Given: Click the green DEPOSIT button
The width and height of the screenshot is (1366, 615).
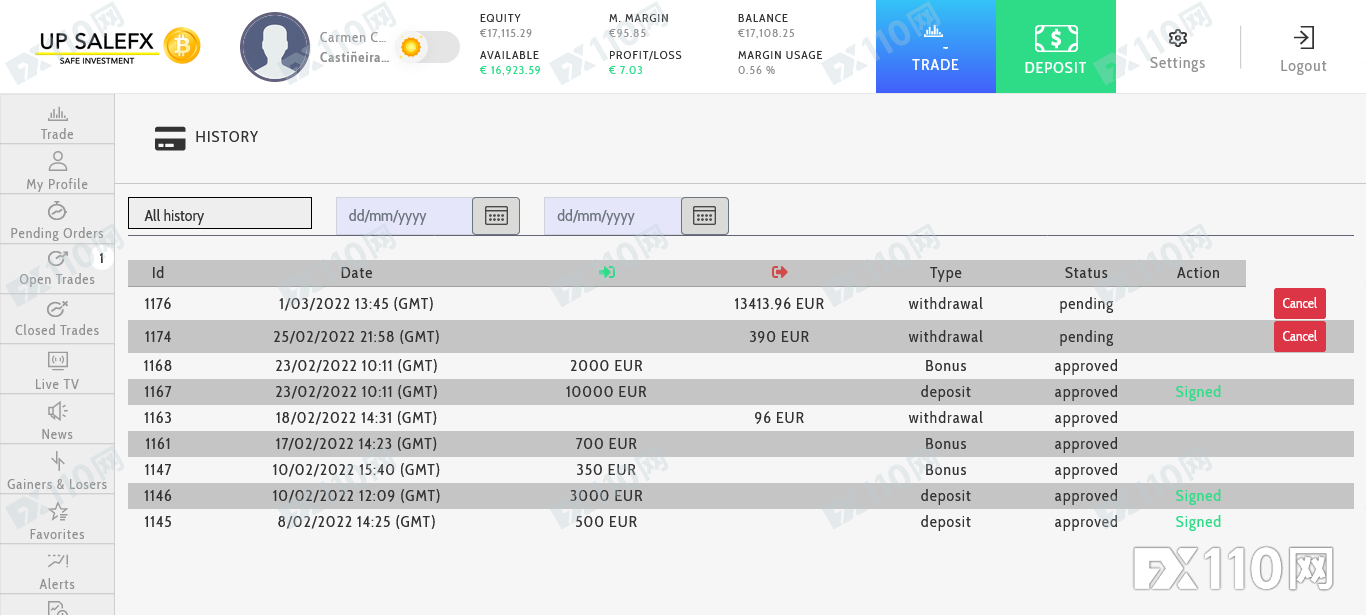Looking at the screenshot, I should 1055,47.
